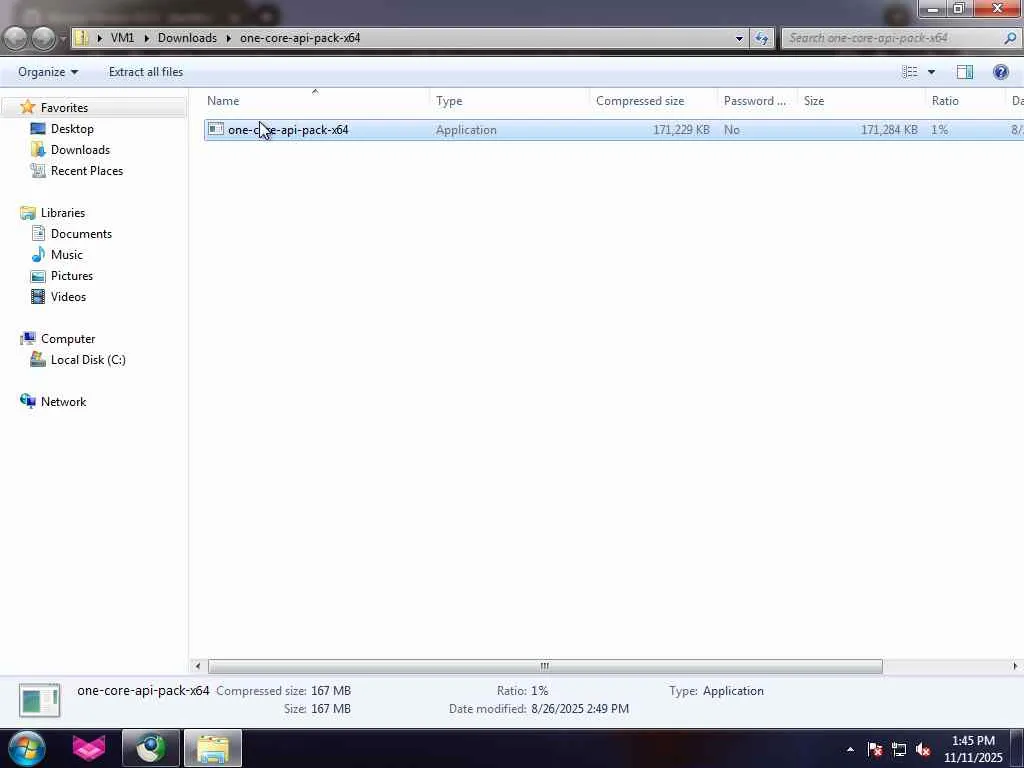
Task: Show hidden system tray icons
Action: [x=850, y=750]
